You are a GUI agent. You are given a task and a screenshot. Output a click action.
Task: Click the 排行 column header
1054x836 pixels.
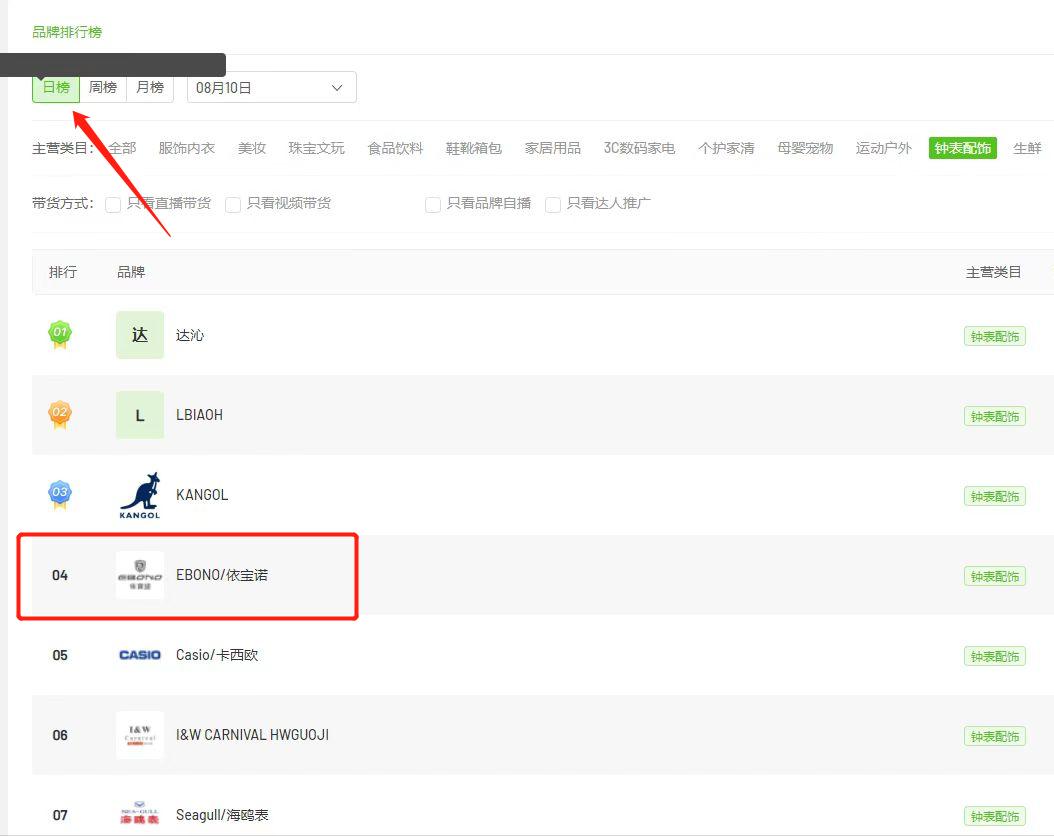63,272
